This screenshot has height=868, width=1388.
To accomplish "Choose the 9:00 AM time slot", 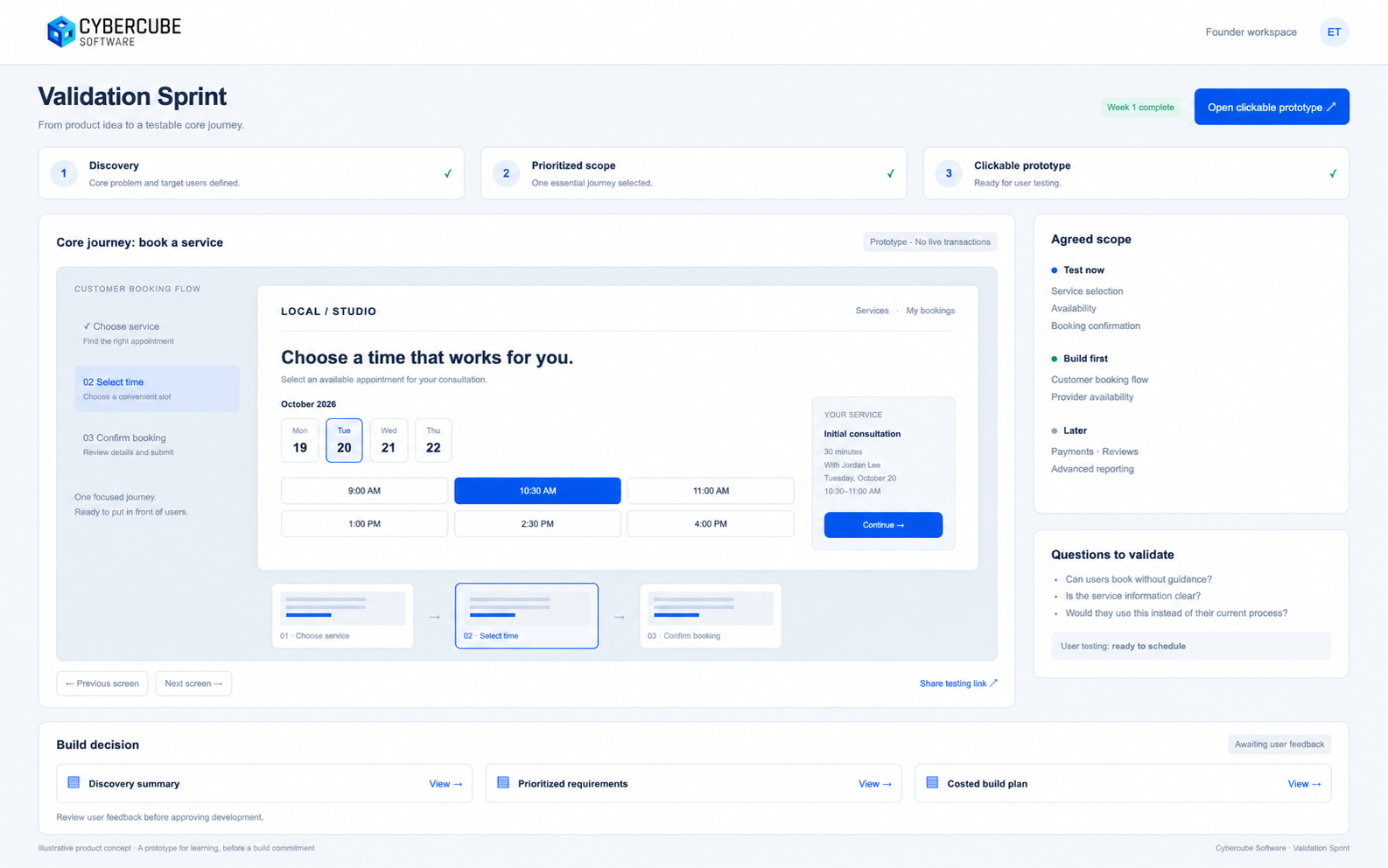I will pos(364,491).
